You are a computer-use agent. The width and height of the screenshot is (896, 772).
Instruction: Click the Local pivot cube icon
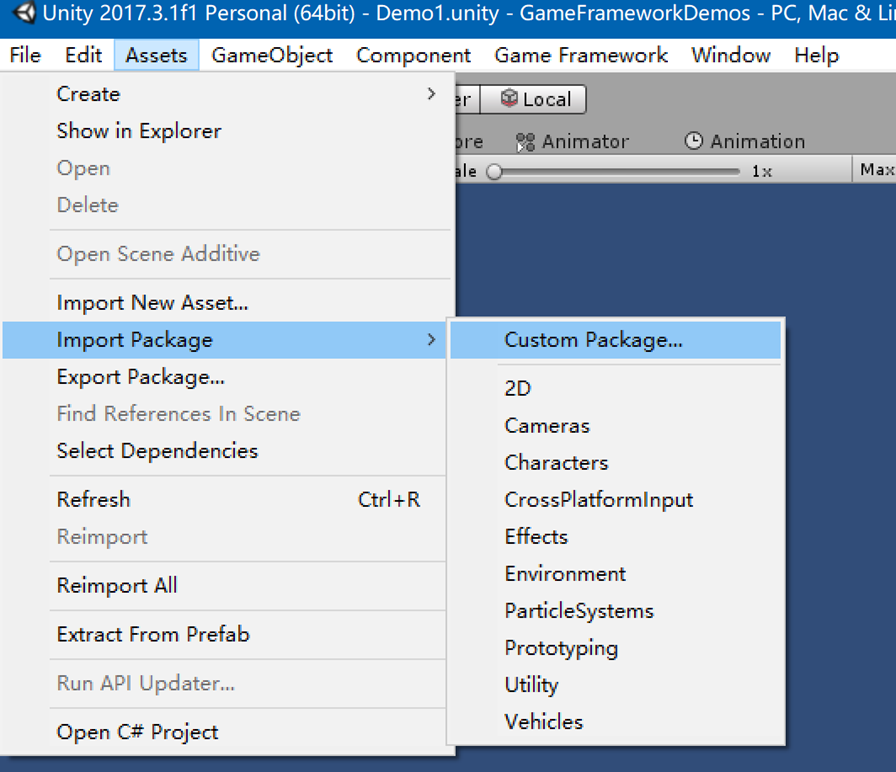pos(512,99)
